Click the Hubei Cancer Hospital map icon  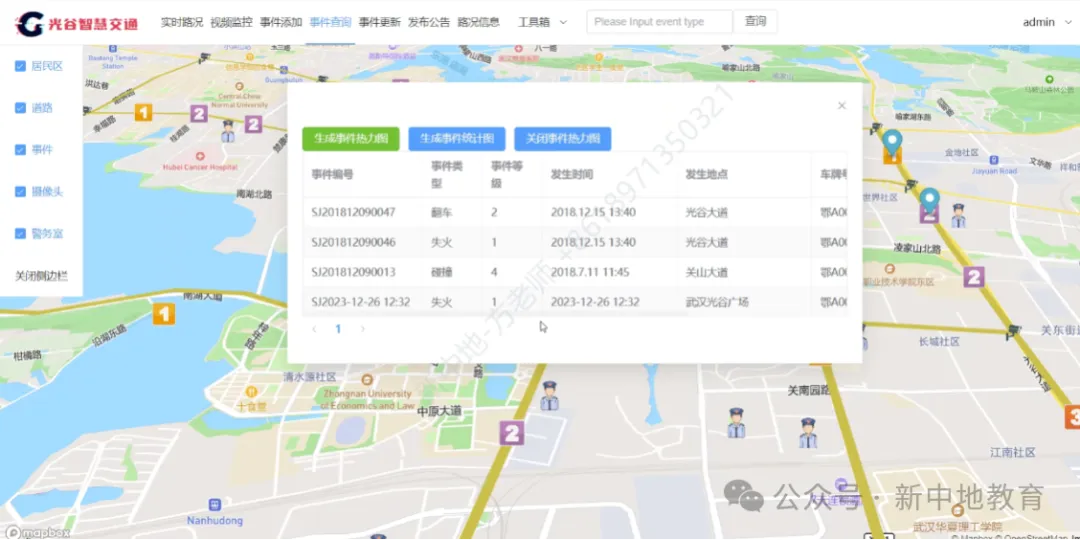point(200,156)
